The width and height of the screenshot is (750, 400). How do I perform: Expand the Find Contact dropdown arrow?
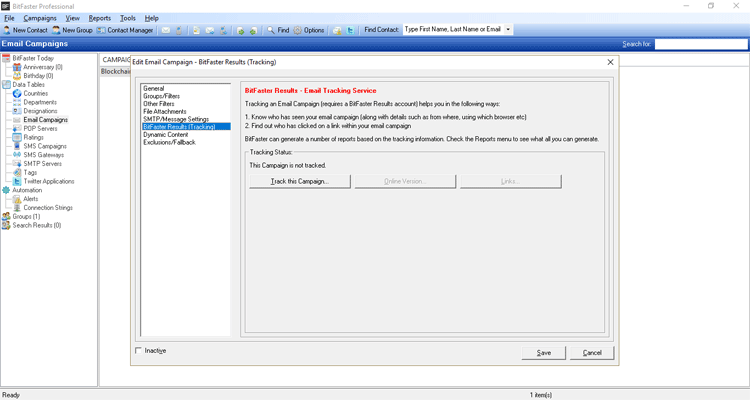coord(508,30)
